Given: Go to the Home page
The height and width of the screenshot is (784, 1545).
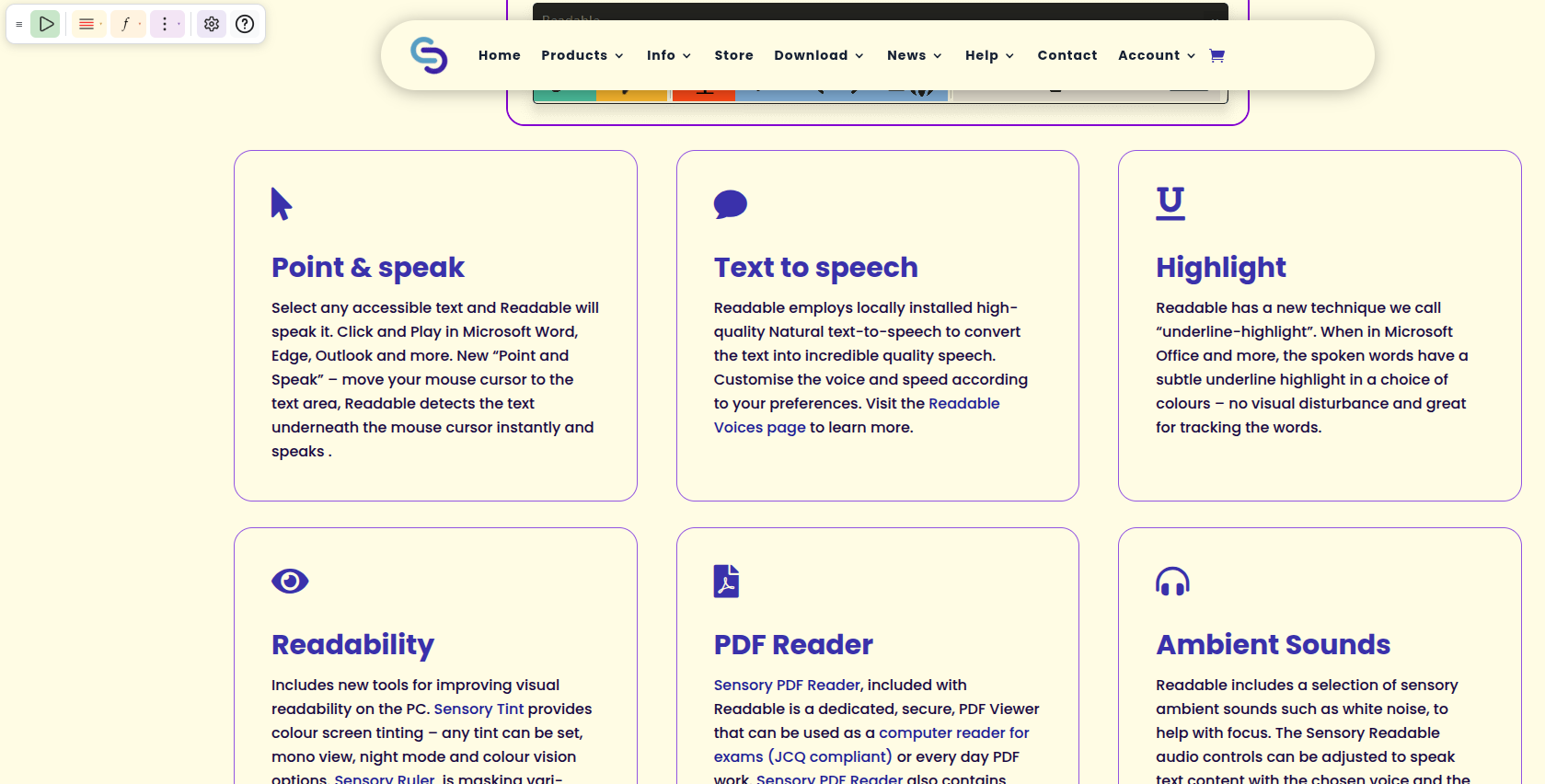Looking at the screenshot, I should (500, 55).
